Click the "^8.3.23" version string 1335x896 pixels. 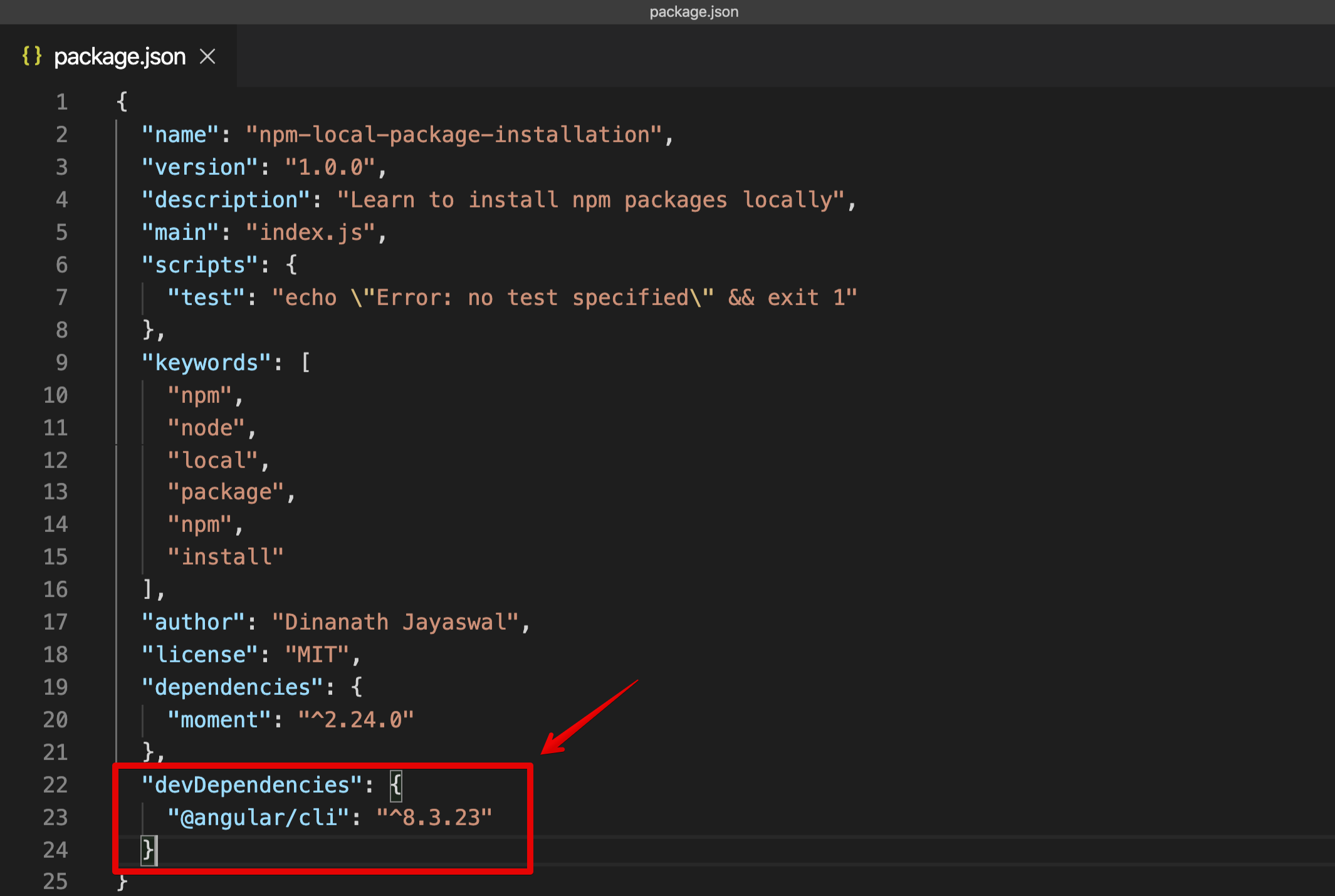pyautogui.click(x=434, y=818)
